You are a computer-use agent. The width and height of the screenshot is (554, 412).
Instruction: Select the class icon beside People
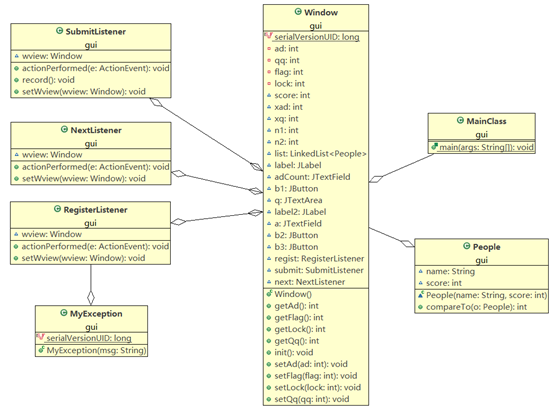[466, 246]
